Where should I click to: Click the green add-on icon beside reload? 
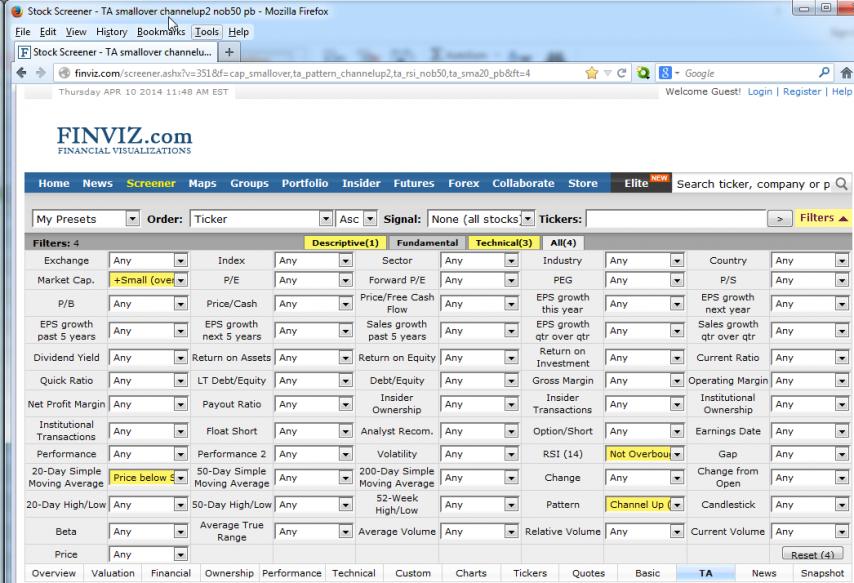(x=643, y=73)
